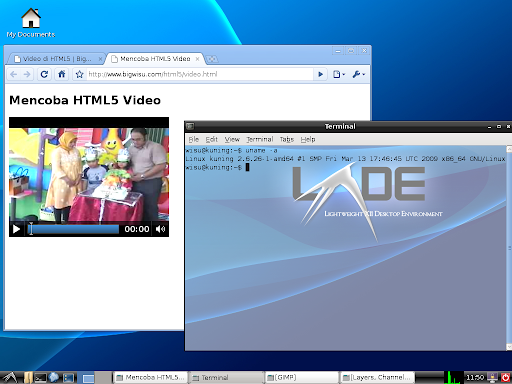Switch to the [GIMP] taskbar button
This screenshot has height=384, width=512.
[302, 378]
